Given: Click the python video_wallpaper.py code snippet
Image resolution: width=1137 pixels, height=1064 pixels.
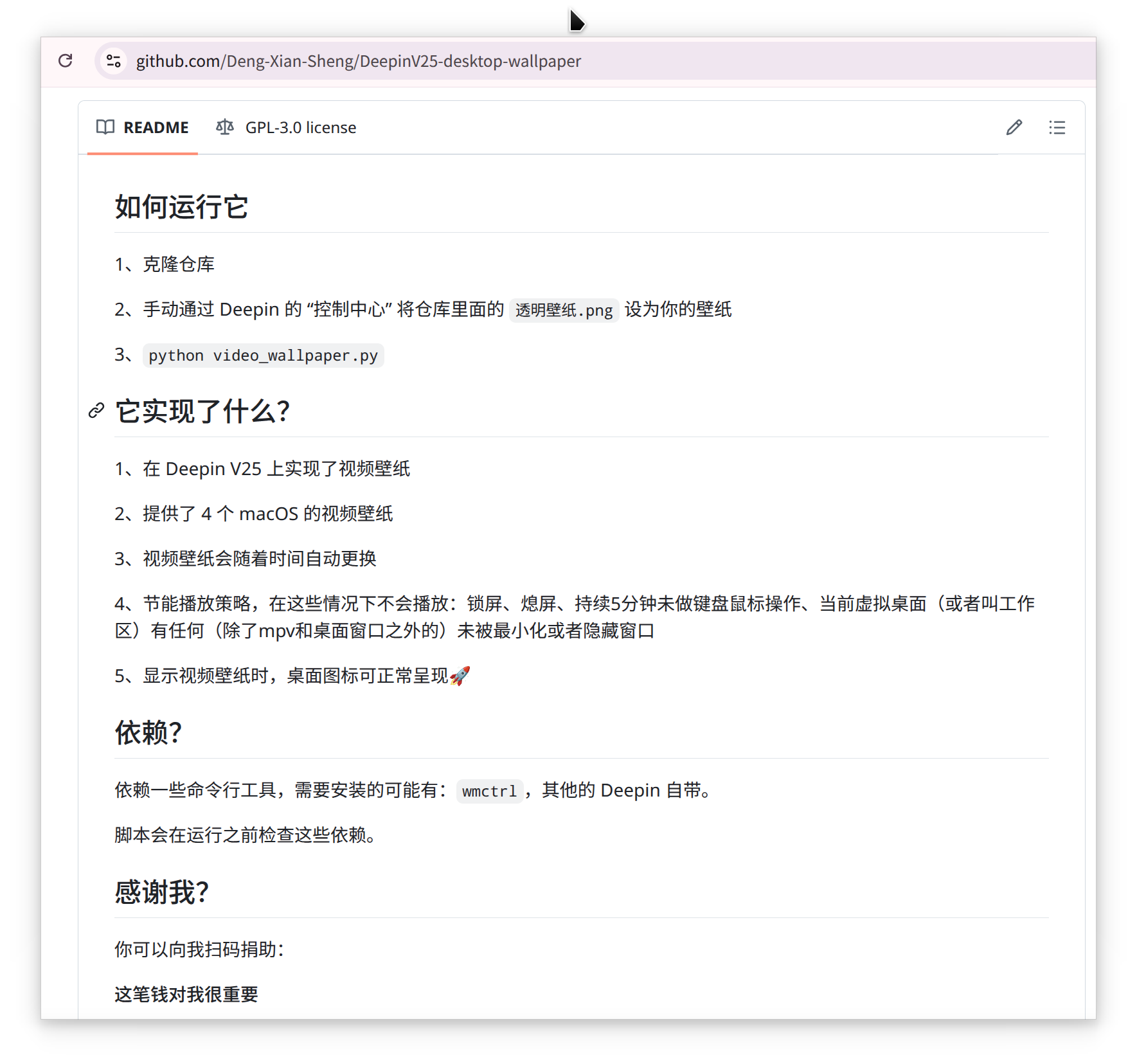Looking at the screenshot, I should pos(264,356).
